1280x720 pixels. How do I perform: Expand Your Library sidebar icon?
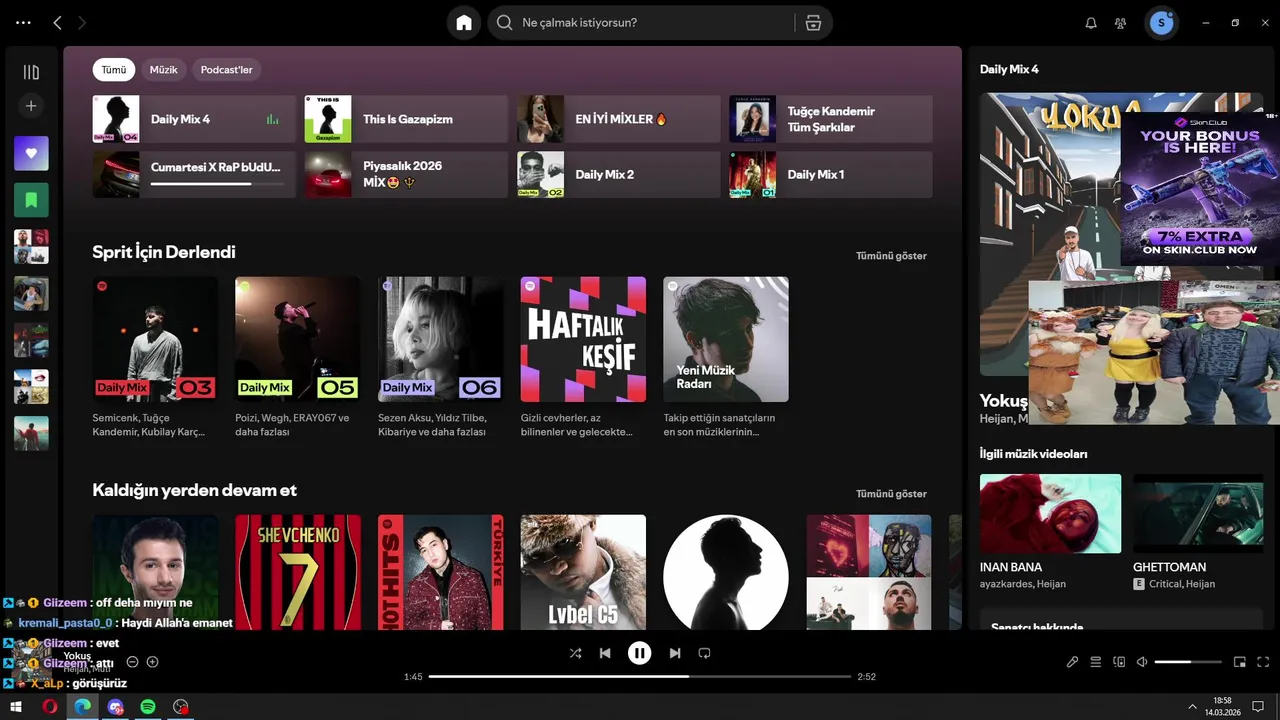click(31, 72)
